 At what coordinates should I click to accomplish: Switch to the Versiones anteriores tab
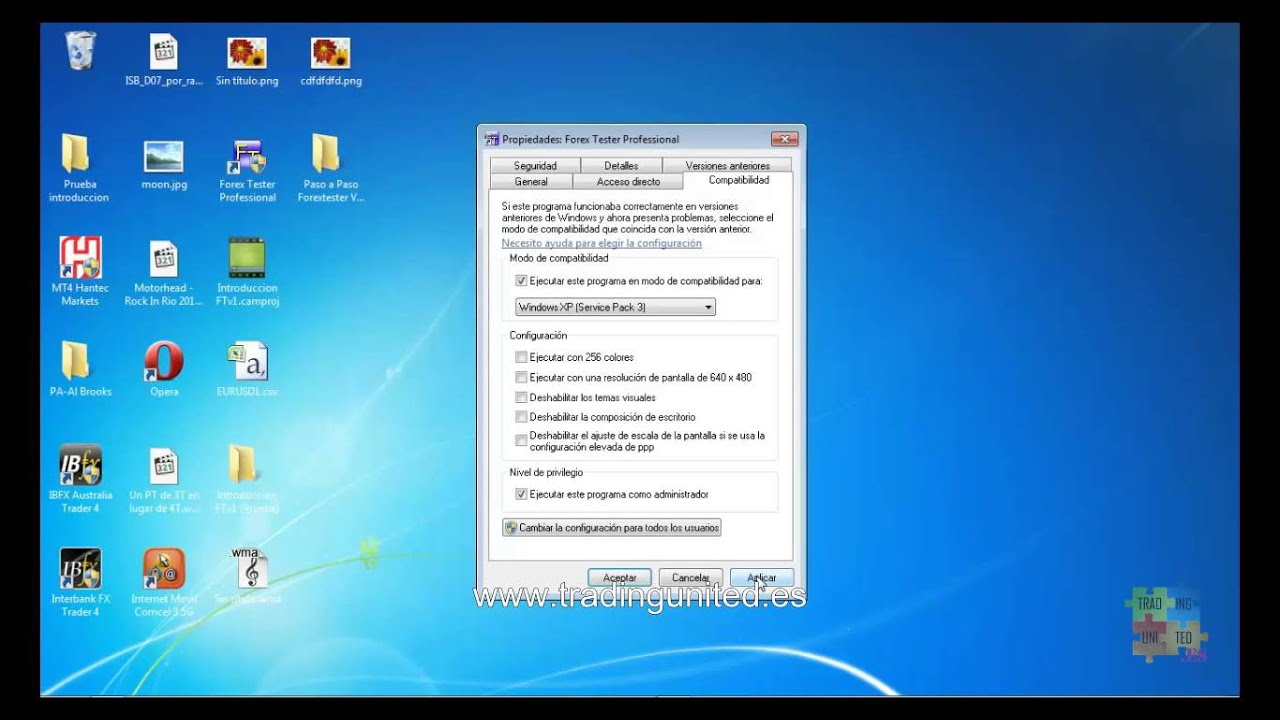point(728,166)
